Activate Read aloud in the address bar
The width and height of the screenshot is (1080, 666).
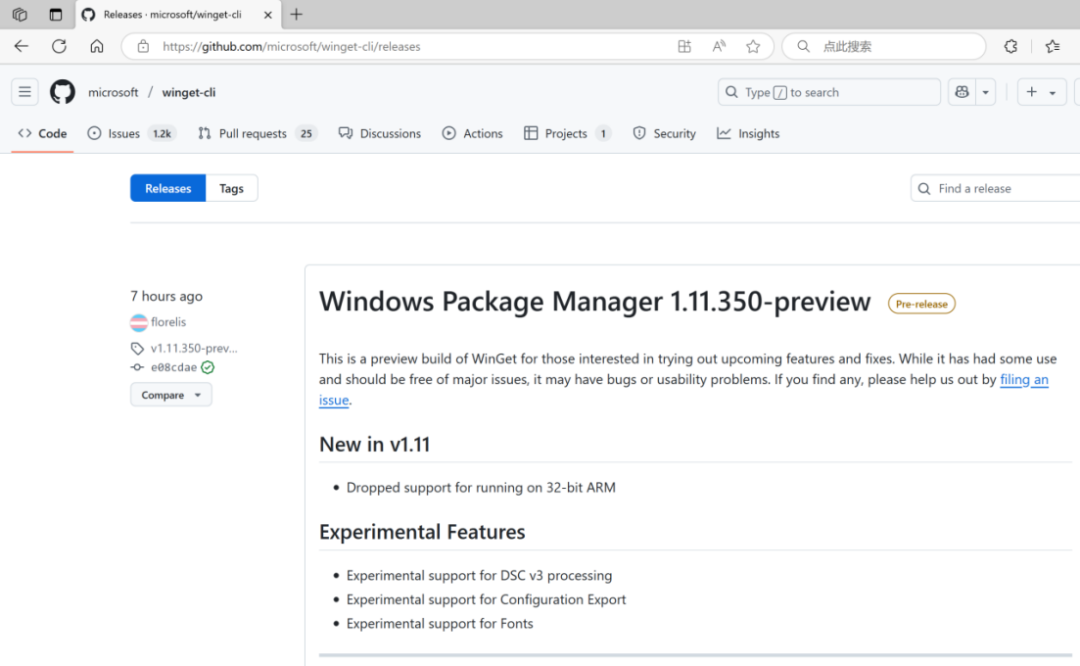pos(718,46)
